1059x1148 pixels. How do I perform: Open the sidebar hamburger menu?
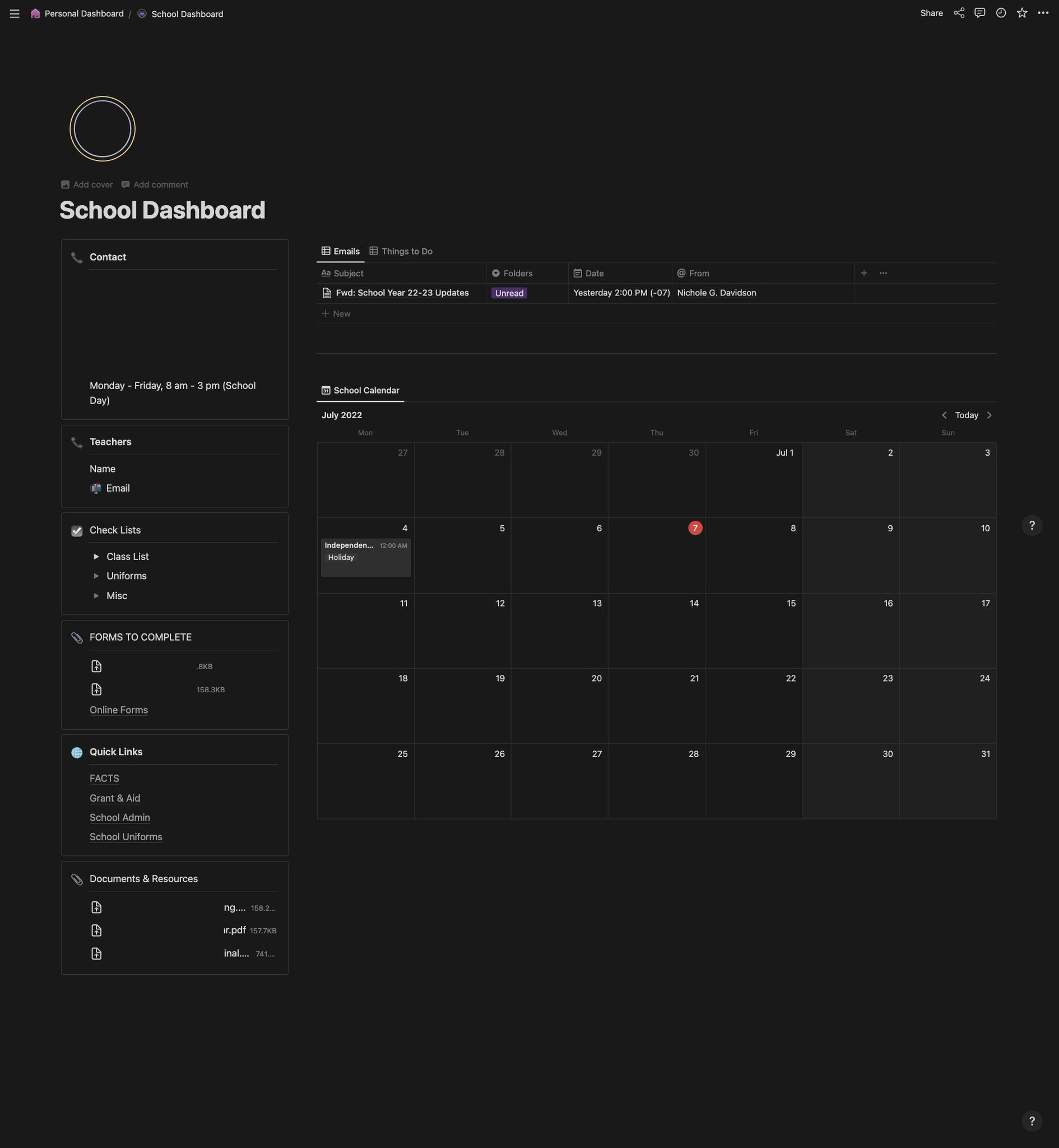click(x=15, y=14)
